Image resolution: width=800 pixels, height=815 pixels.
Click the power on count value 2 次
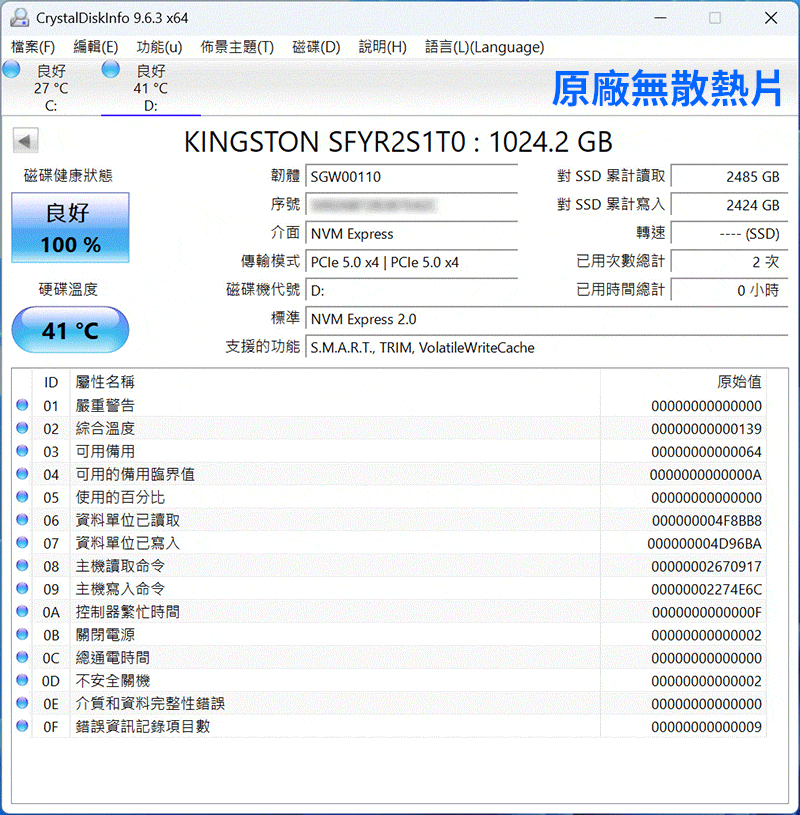[x=729, y=262]
